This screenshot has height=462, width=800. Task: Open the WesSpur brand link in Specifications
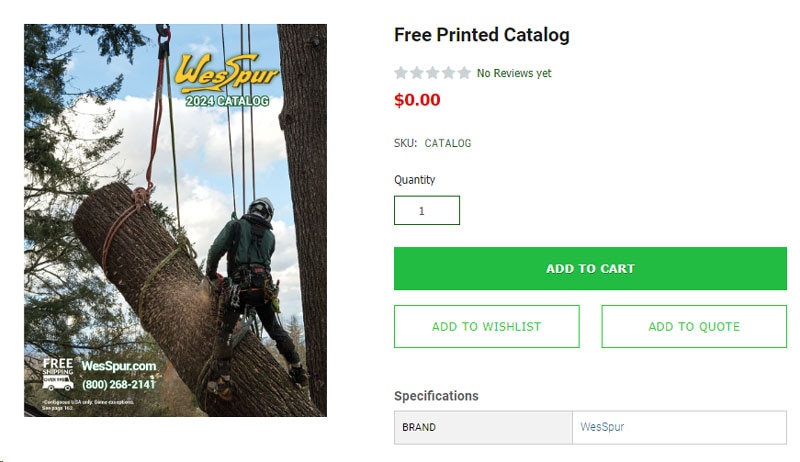click(x=602, y=427)
